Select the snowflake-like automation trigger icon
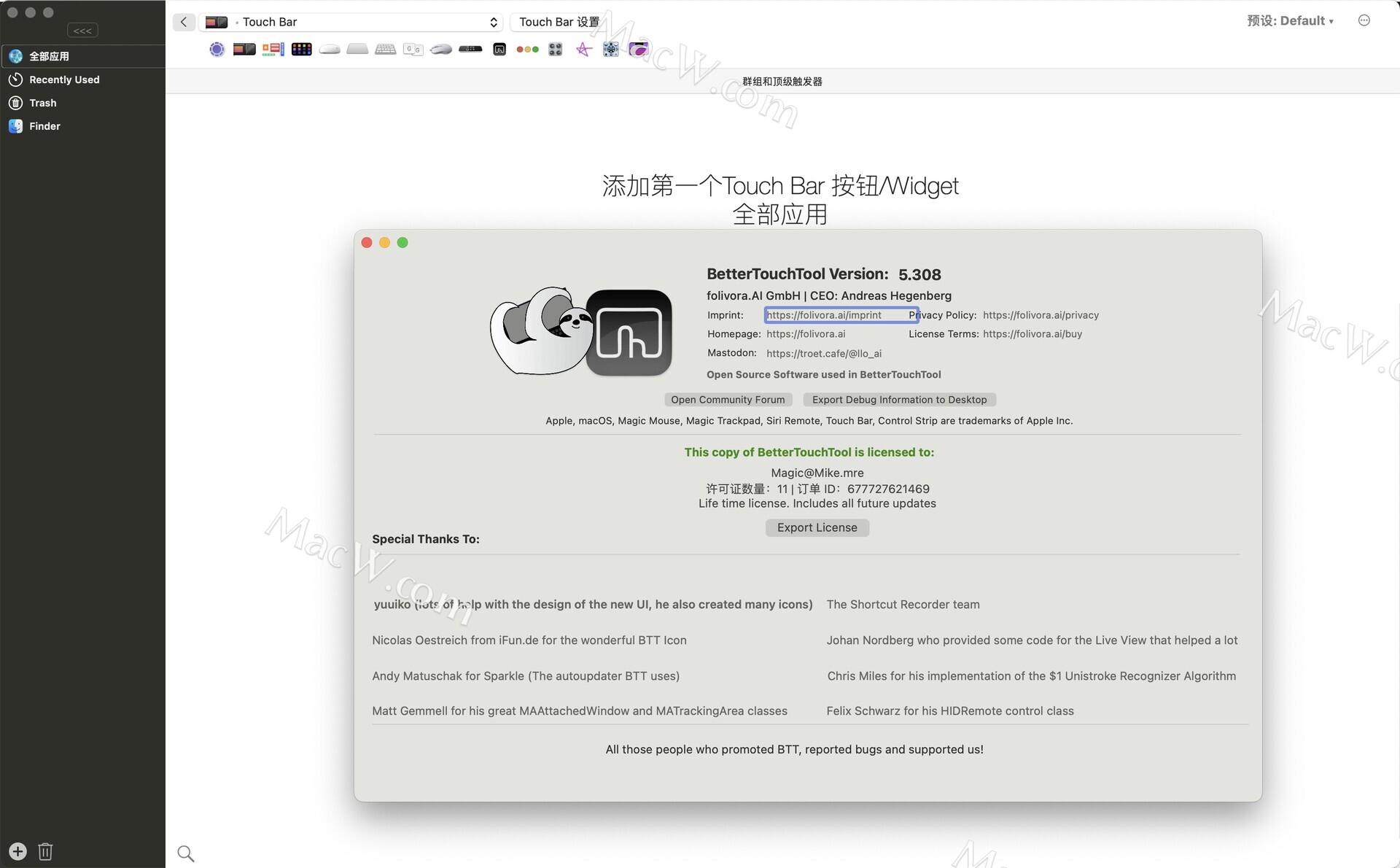This screenshot has height=868, width=1400. tap(611, 49)
